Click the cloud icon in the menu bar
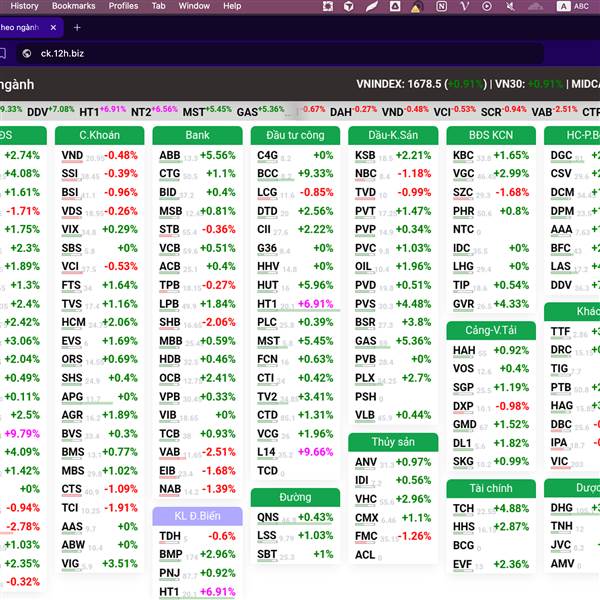Image resolution: width=600 pixels, height=600 pixels. (535, 6)
